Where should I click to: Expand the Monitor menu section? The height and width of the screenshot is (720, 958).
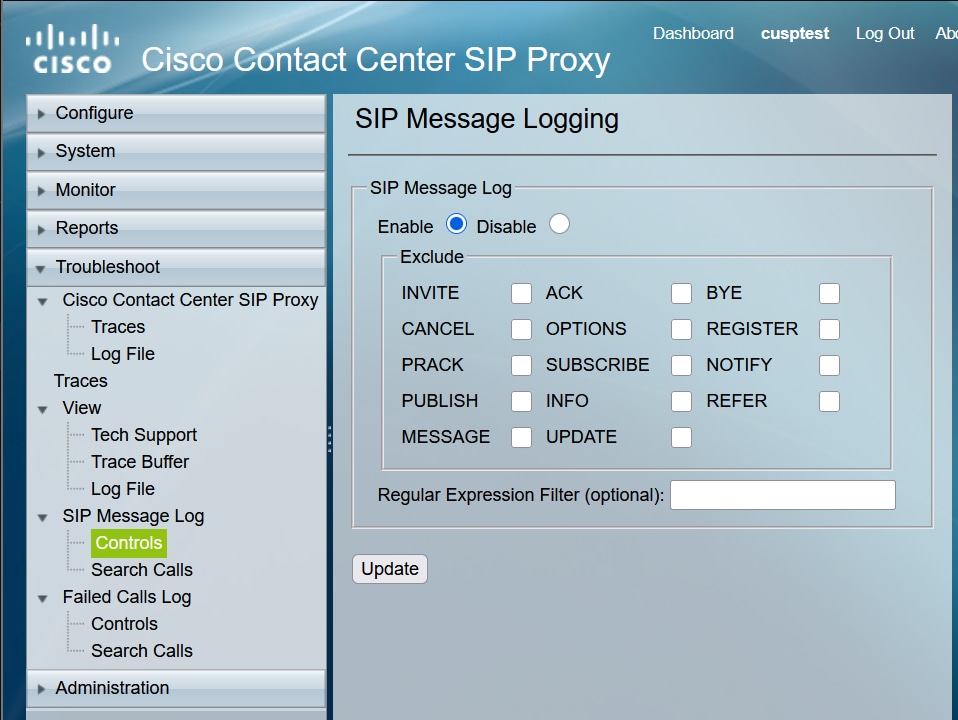[x=176, y=190]
